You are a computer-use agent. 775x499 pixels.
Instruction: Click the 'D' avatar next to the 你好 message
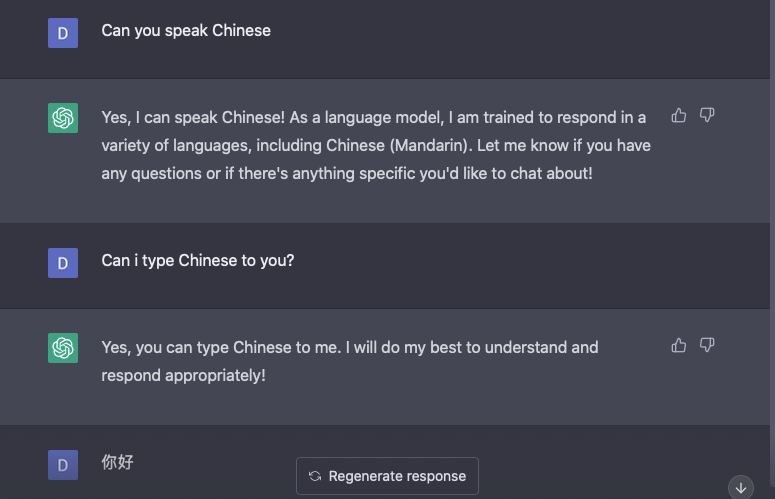point(63,464)
